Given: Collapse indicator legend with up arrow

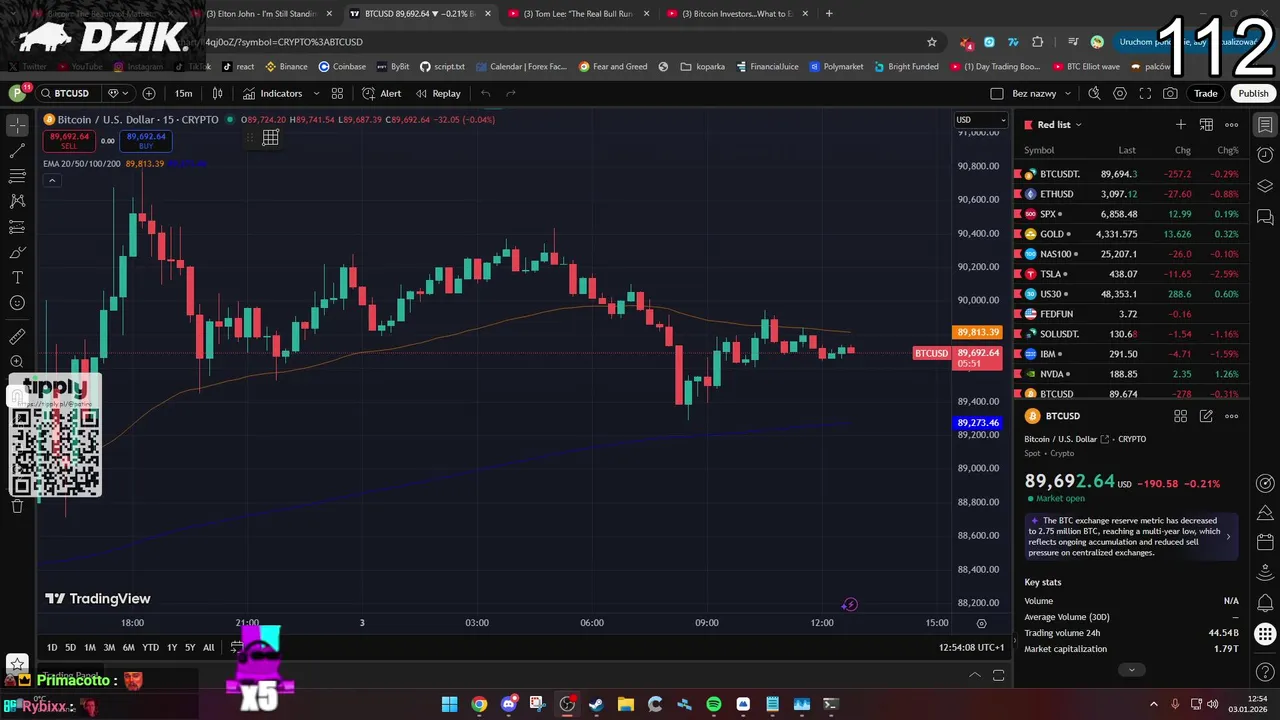Looking at the screenshot, I should point(52,181).
